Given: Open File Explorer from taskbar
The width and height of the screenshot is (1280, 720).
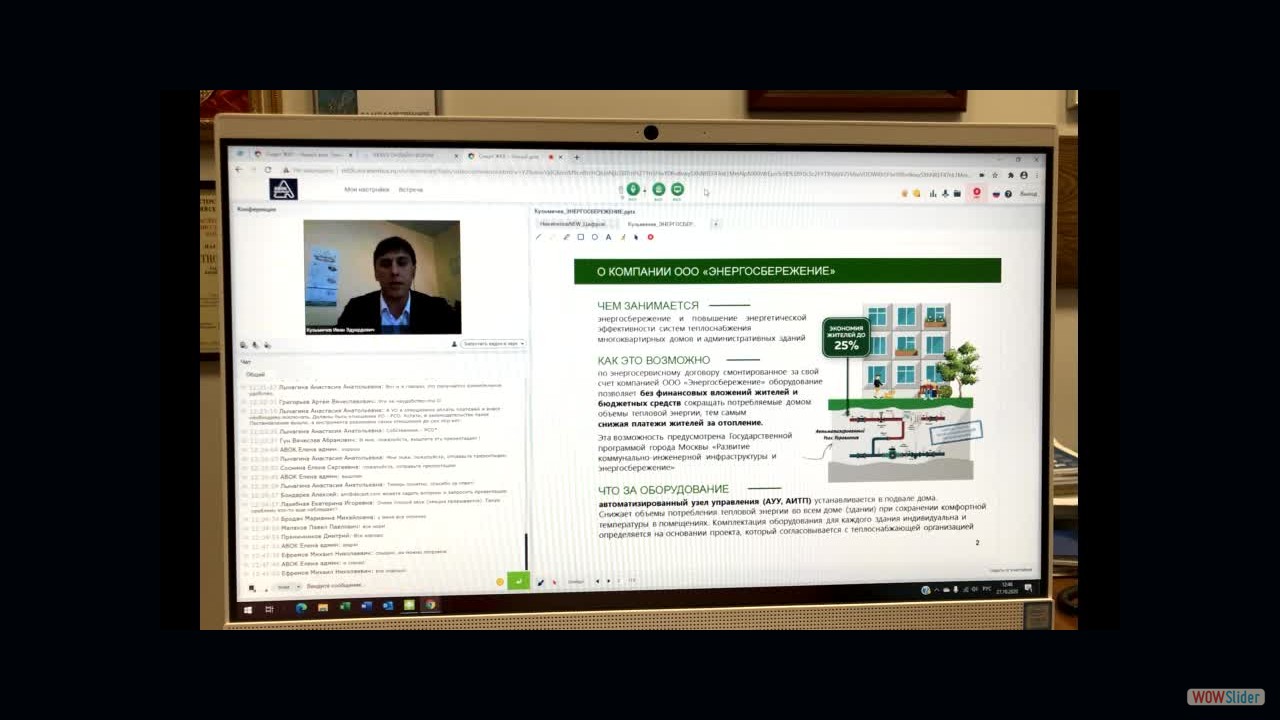Looking at the screenshot, I should point(323,606).
